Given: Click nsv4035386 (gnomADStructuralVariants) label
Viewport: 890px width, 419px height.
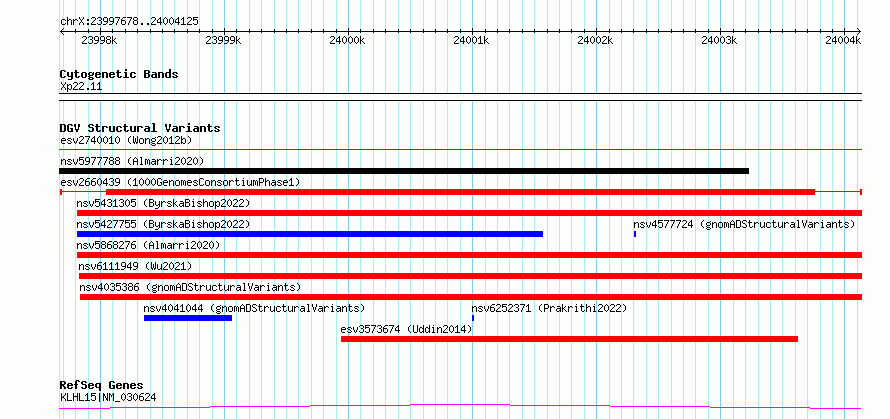Looking at the screenshot, I should click(190, 287).
